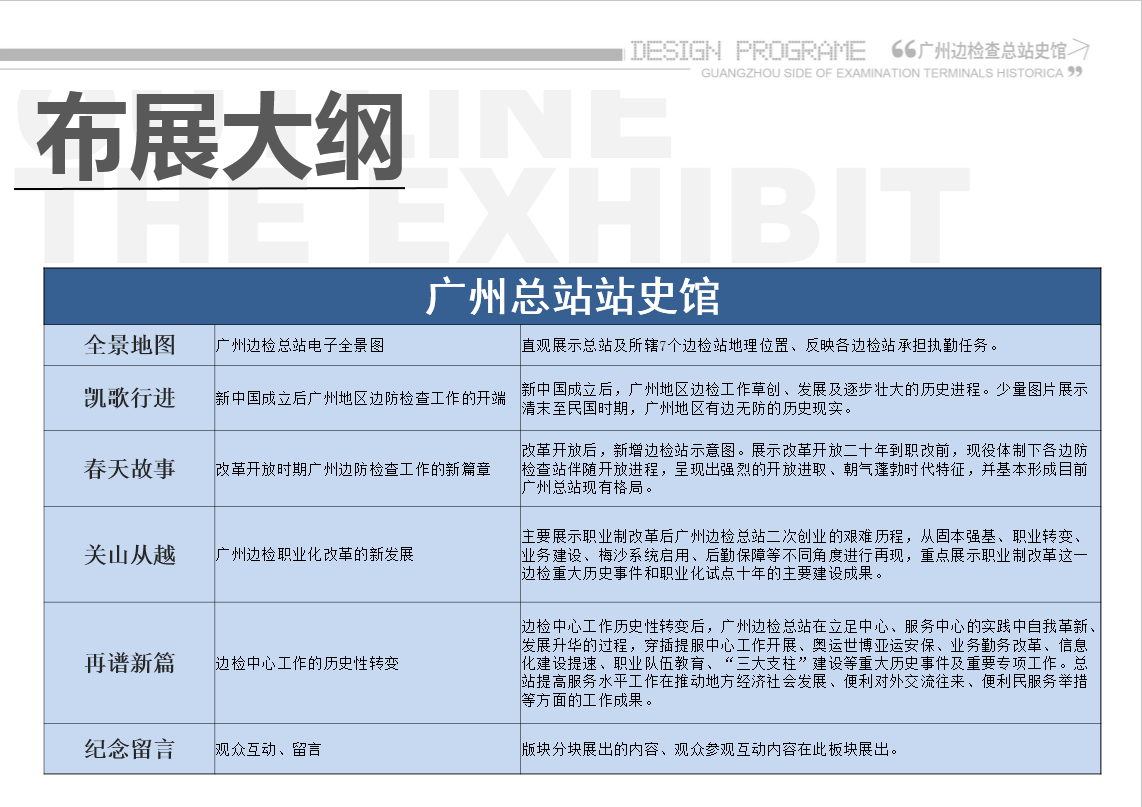
Task: Click the arrow icon after 广州边检查总站史馆
Action: coord(1079,50)
